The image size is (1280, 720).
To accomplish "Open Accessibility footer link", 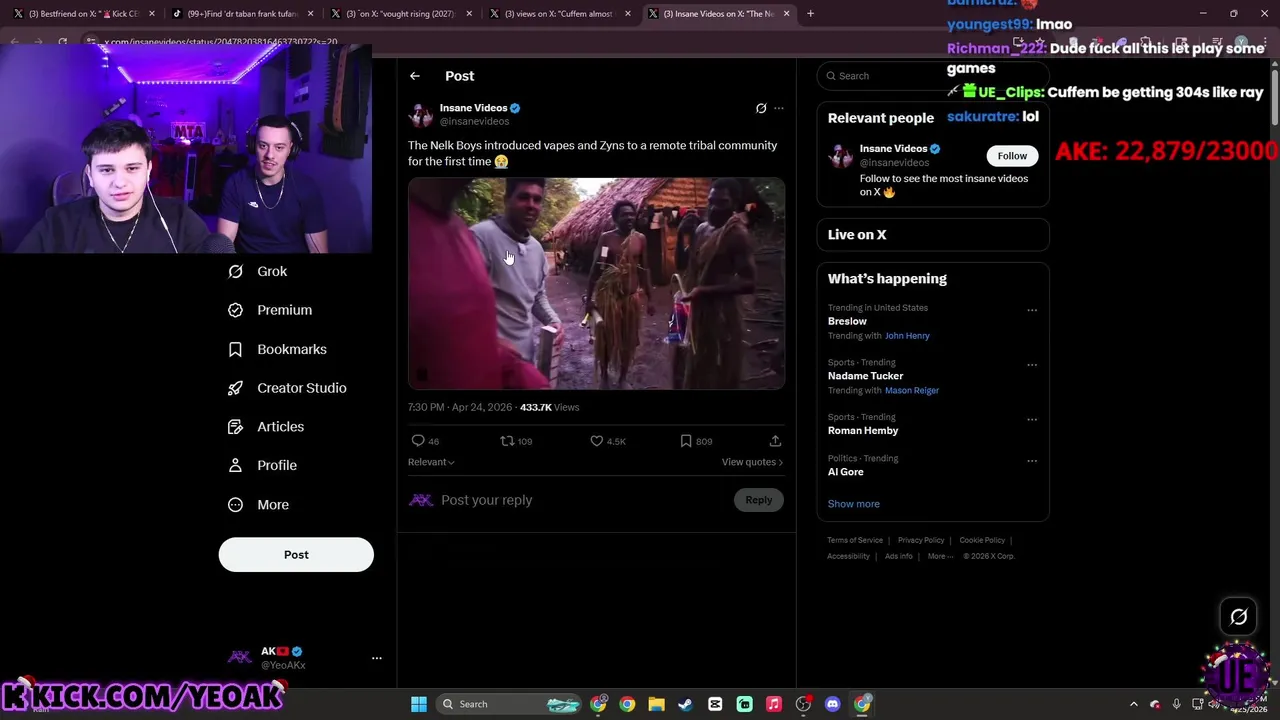I will pos(848,556).
